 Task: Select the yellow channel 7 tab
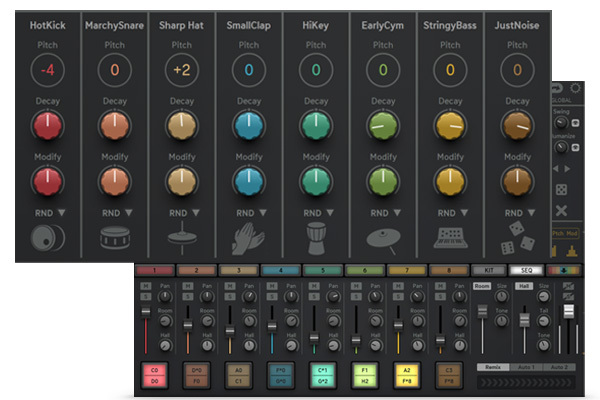[x=407, y=271]
